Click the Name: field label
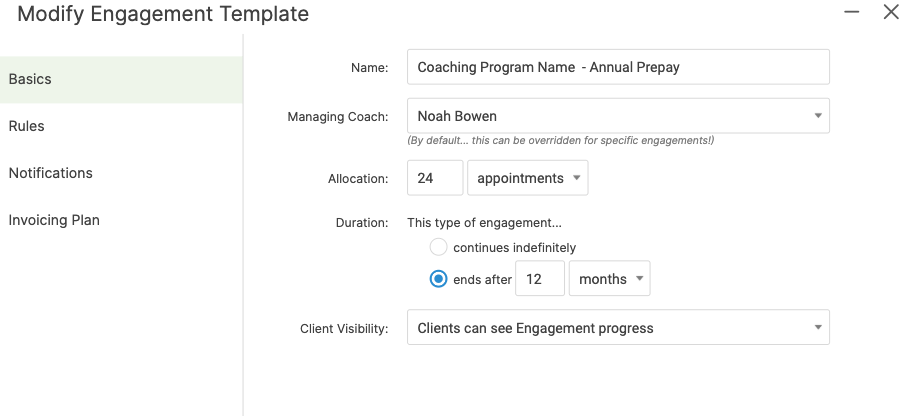The height and width of the screenshot is (416, 907). click(369, 68)
